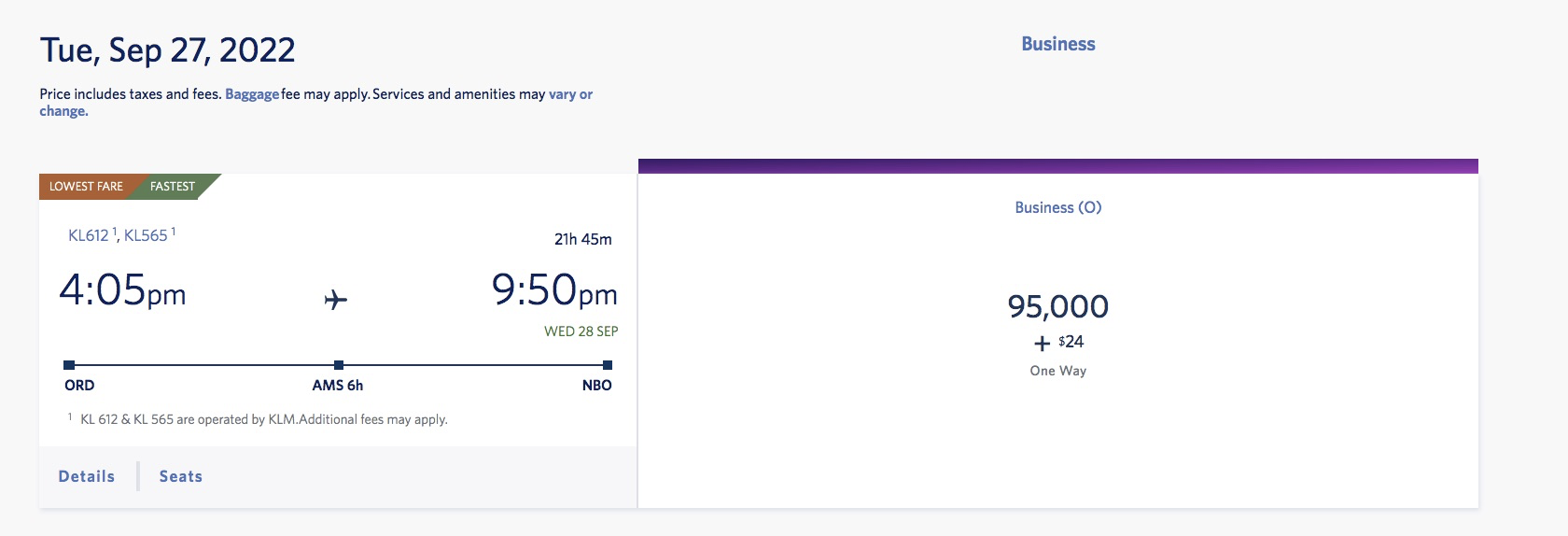
Task: Click the KL565 flight number link
Action: pos(146,235)
